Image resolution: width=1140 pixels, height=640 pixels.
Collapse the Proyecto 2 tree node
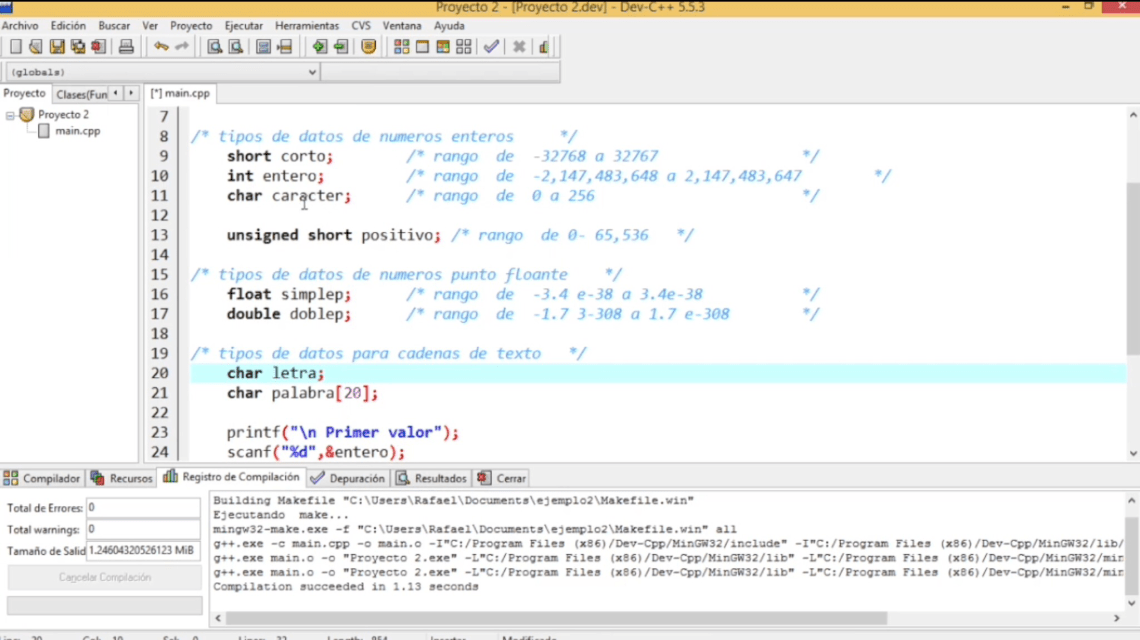click(x=10, y=115)
